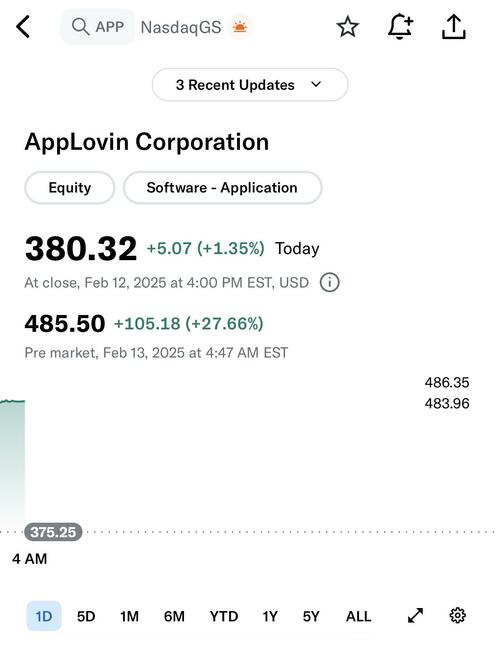Select the Equity tag
This screenshot has height=658, width=500.
point(70,188)
